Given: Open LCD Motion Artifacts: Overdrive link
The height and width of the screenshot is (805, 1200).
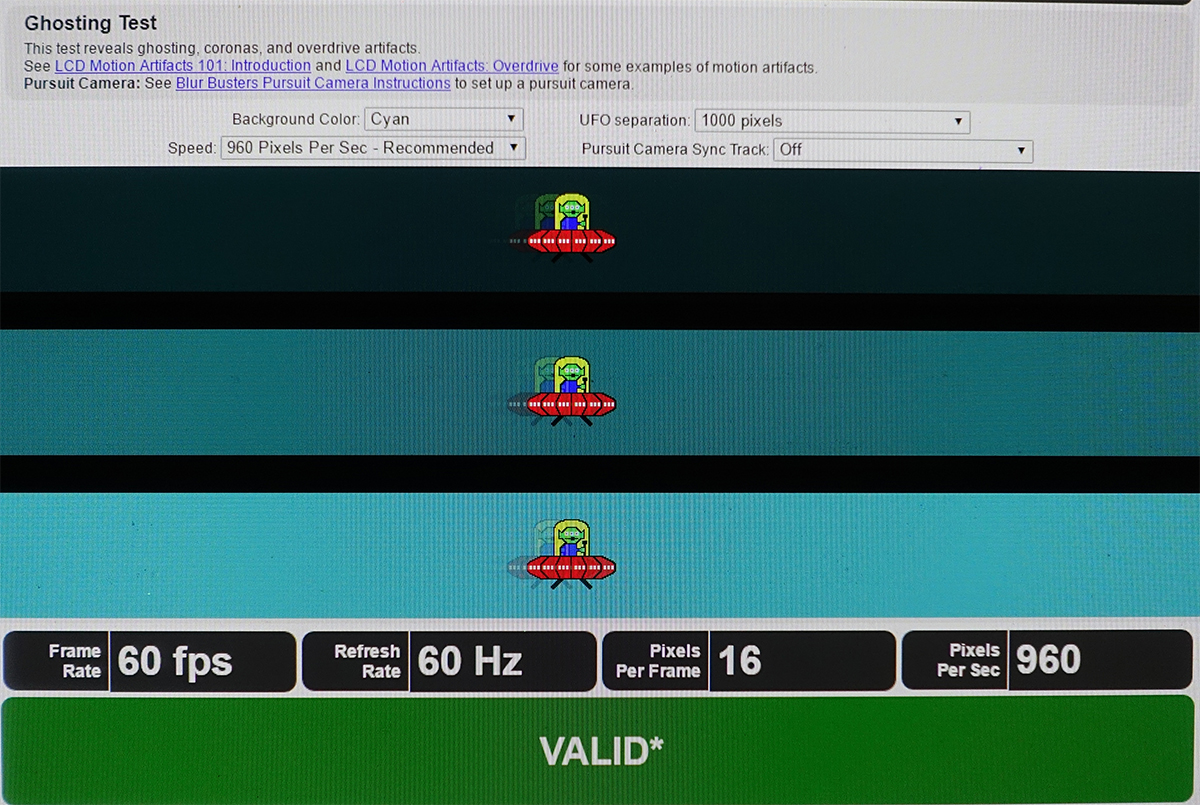Looking at the screenshot, I should coord(452,67).
